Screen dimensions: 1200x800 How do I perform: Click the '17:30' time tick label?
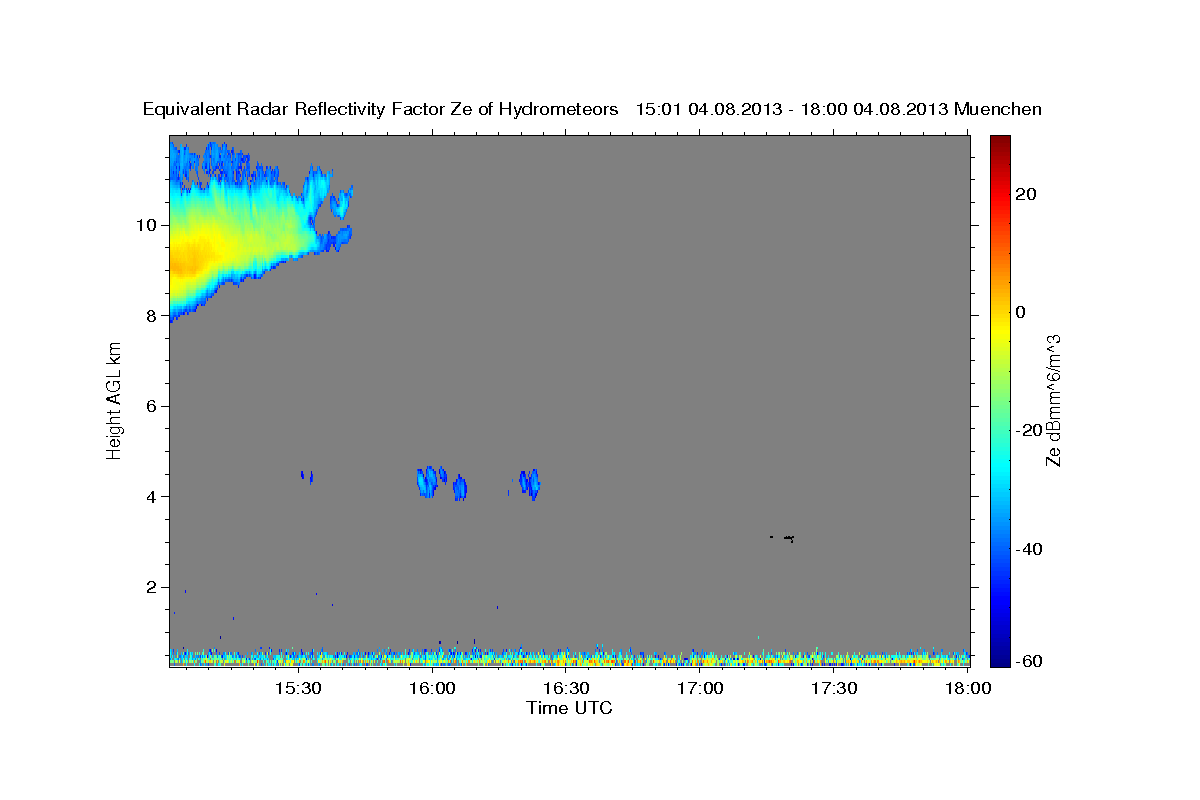pyautogui.click(x=834, y=689)
